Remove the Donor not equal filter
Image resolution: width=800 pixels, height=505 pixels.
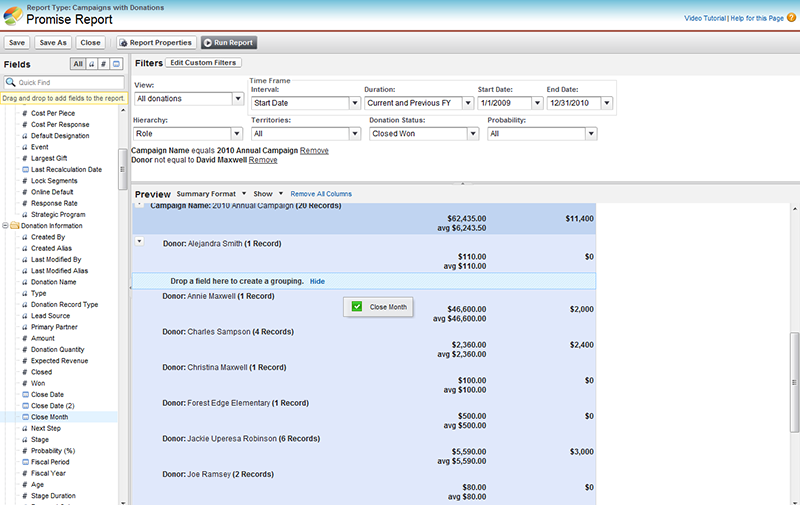(263, 160)
